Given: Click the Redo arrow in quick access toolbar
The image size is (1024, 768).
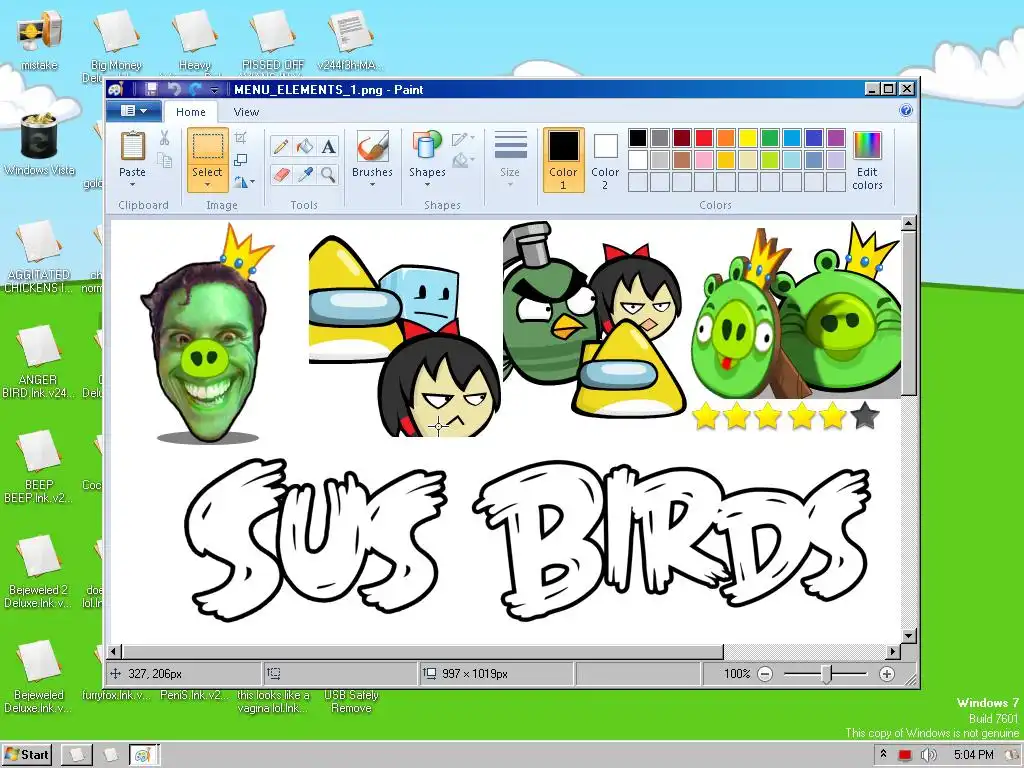Looking at the screenshot, I should point(195,89).
